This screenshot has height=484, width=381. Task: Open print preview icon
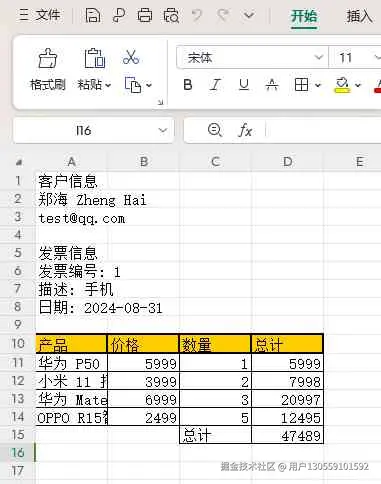point(171,15)
